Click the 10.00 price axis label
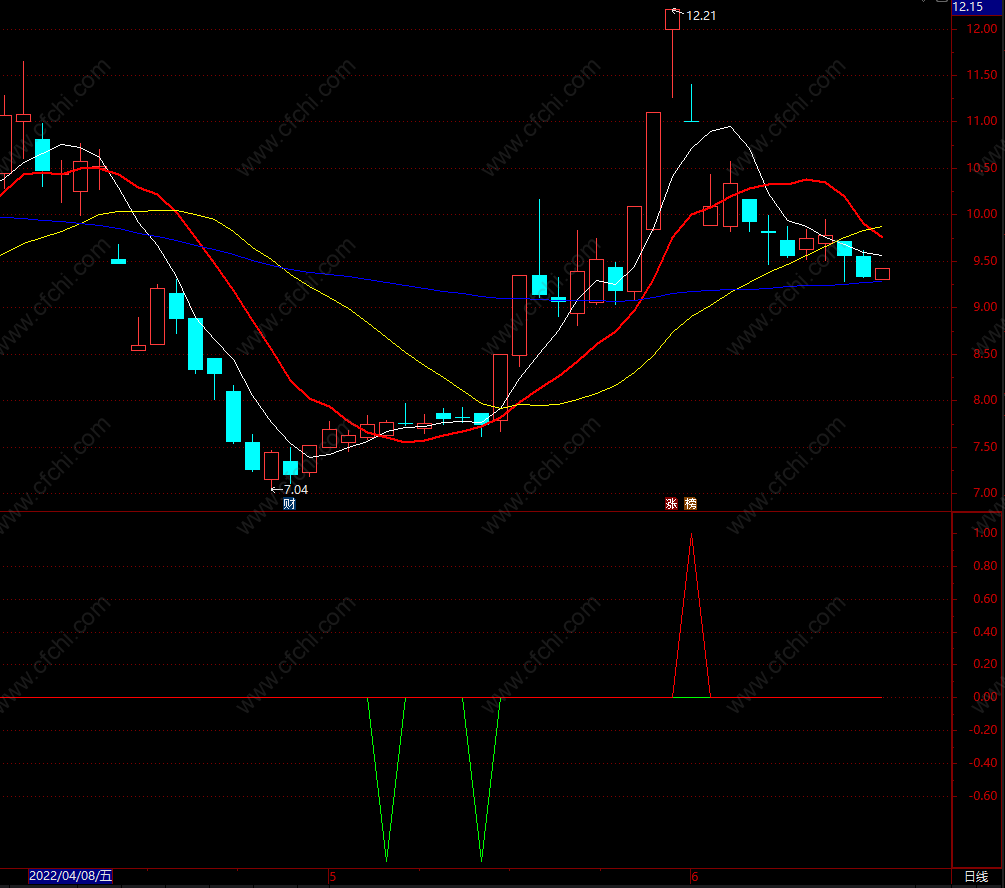 (x=982, y=214)
